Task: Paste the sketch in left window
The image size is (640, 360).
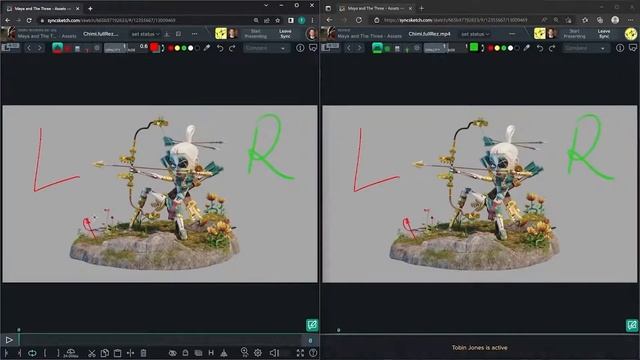Action: click(118, 353)
